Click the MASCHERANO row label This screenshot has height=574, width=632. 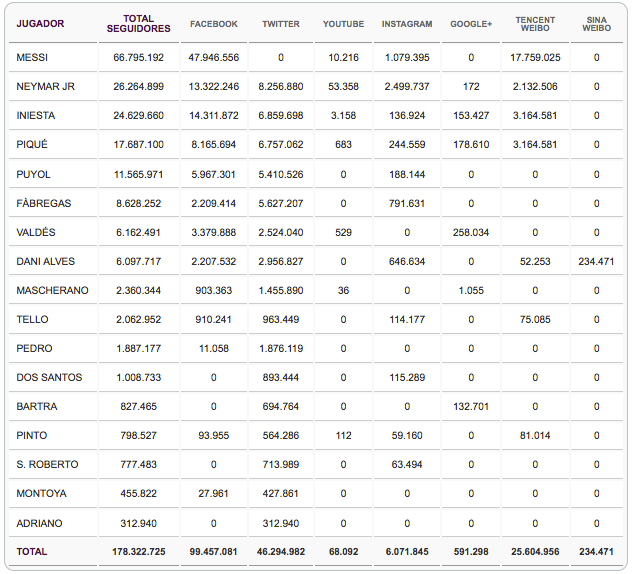(52, 291)
